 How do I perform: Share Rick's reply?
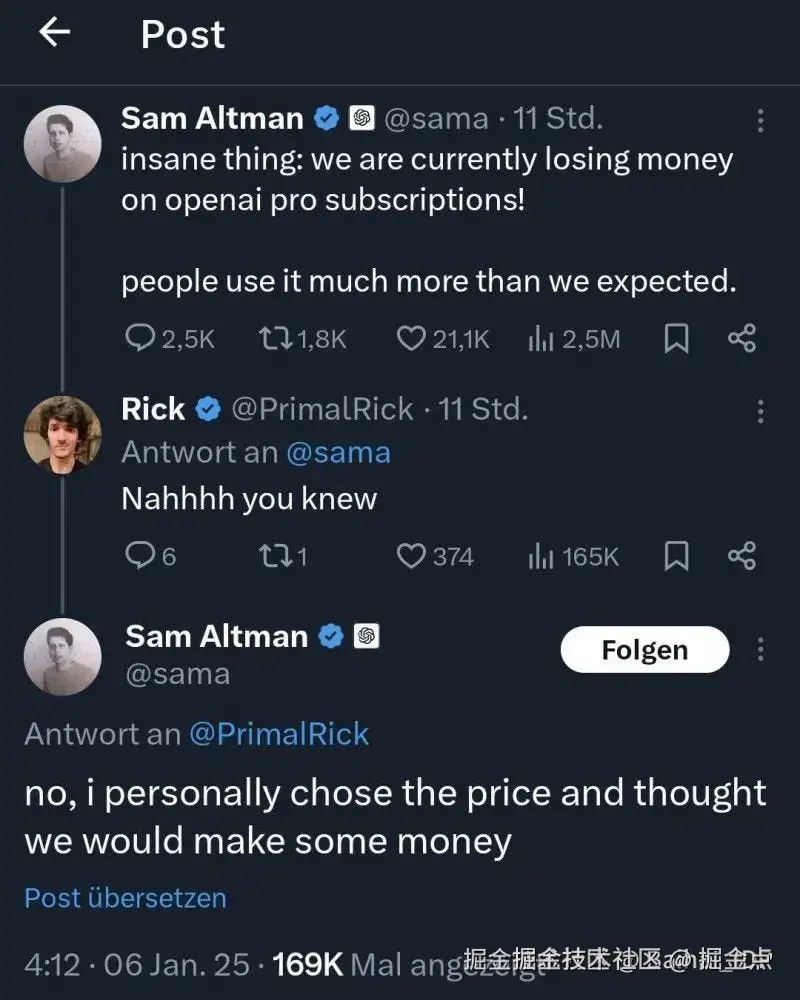click(741, 556)
